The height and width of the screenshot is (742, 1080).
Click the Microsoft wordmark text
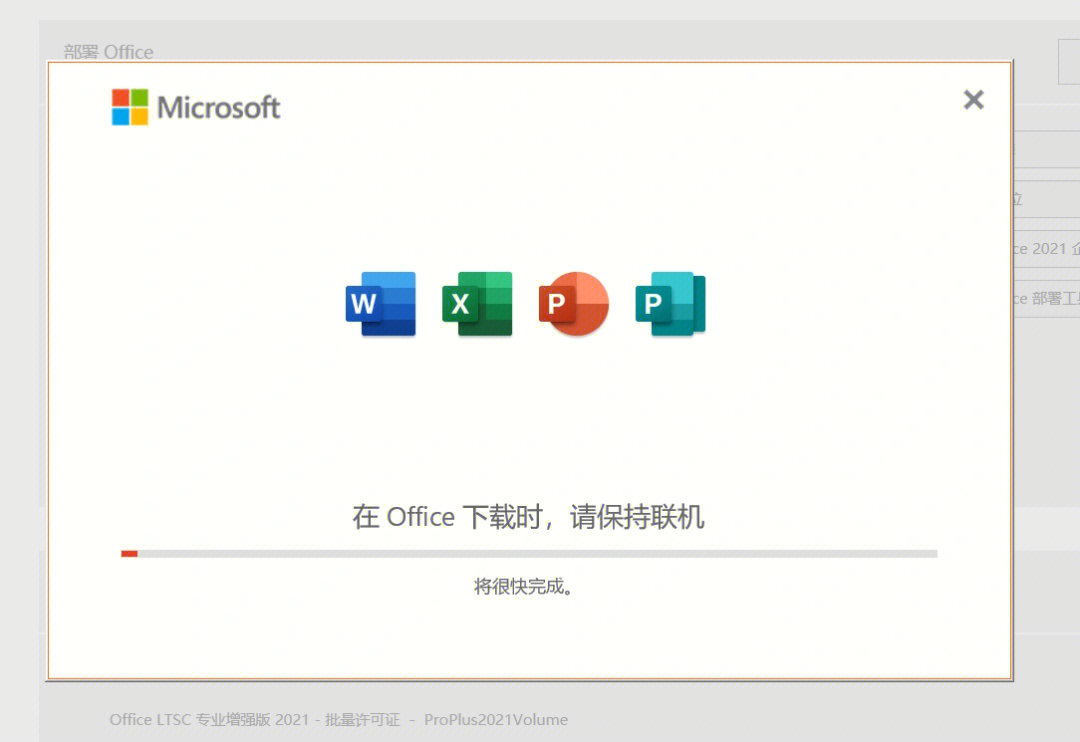(218, 107)
